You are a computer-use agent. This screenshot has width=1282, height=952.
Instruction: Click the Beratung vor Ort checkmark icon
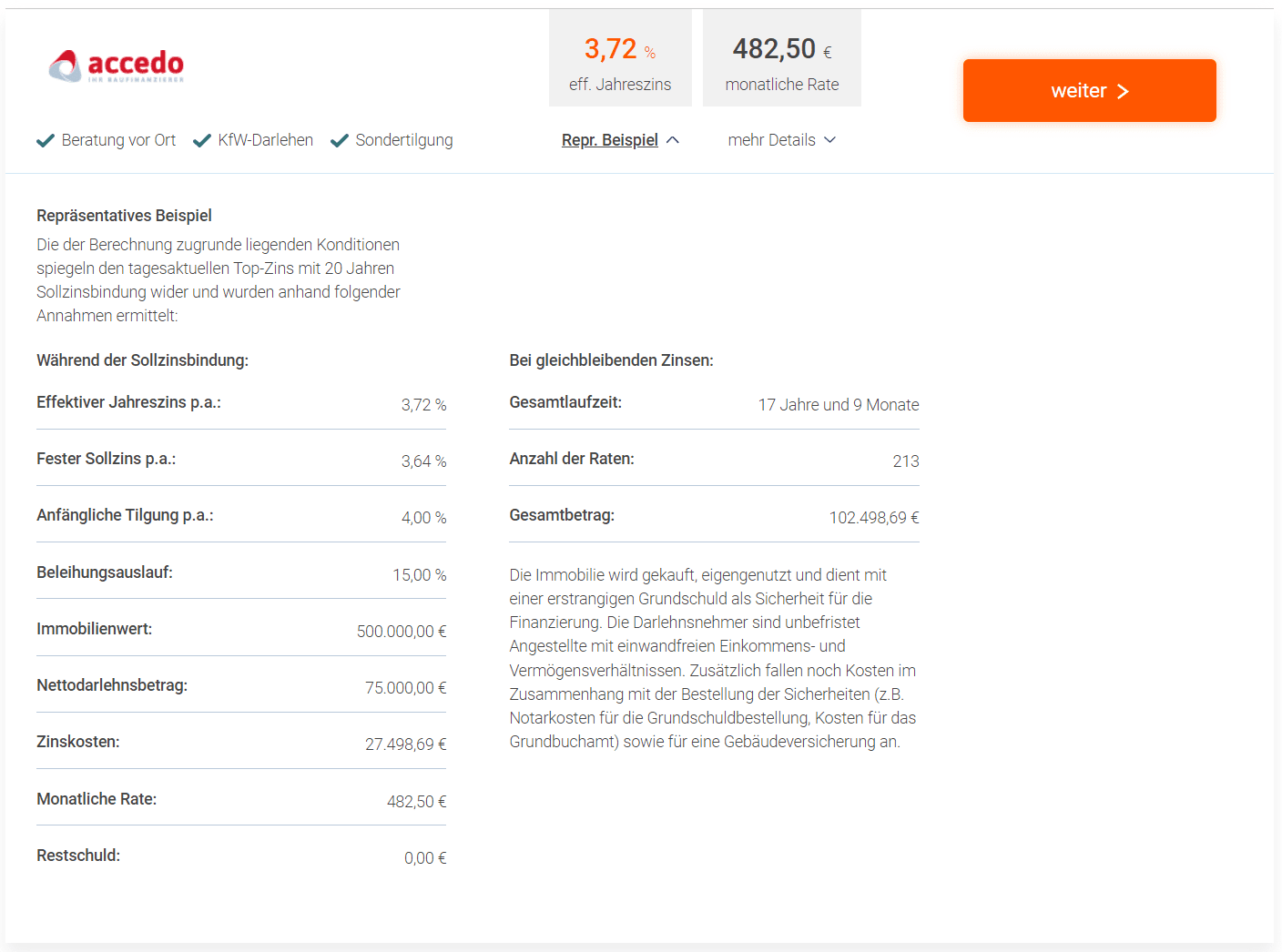tap(46, 140)
